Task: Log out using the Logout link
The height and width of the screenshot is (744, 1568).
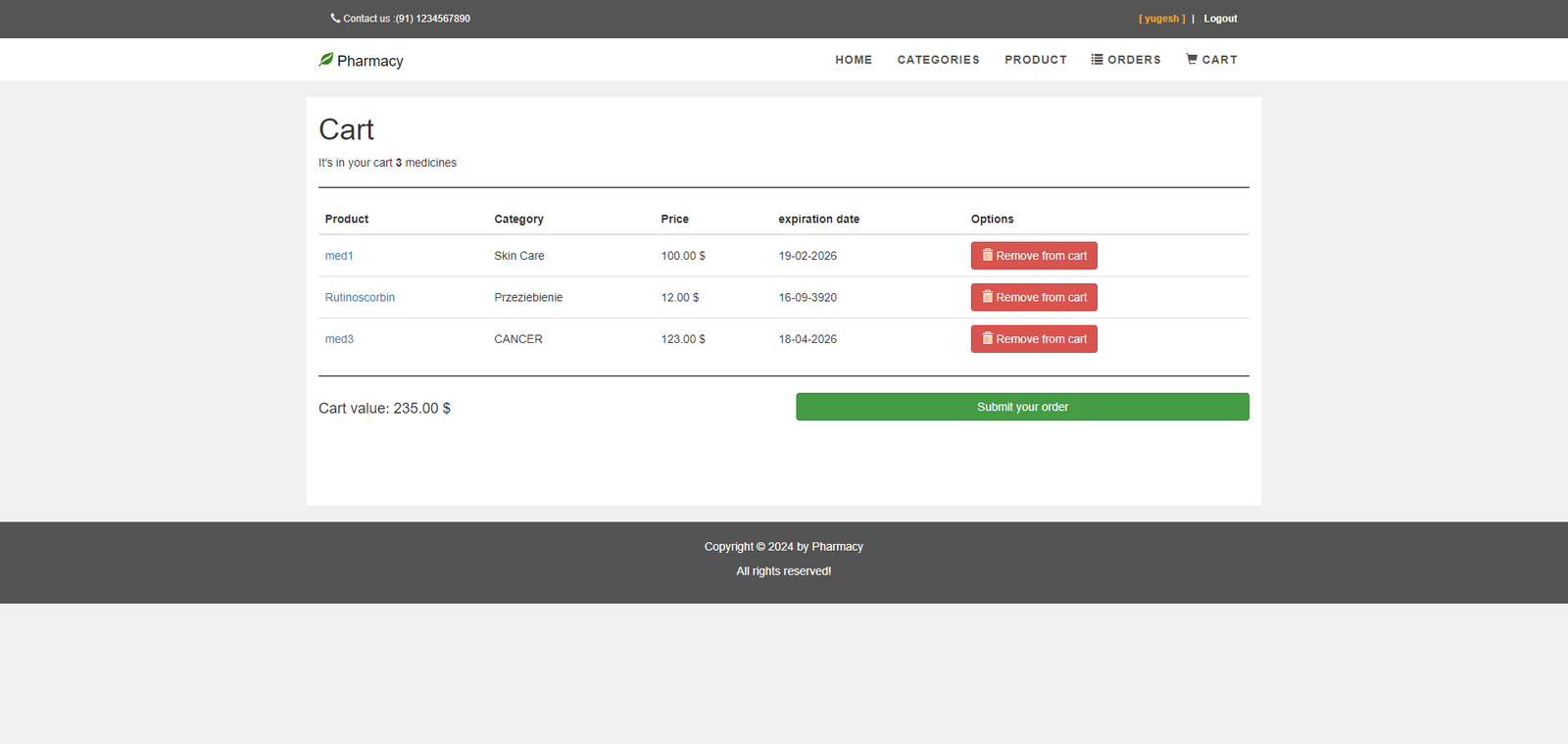Action: coord(1220,19)
